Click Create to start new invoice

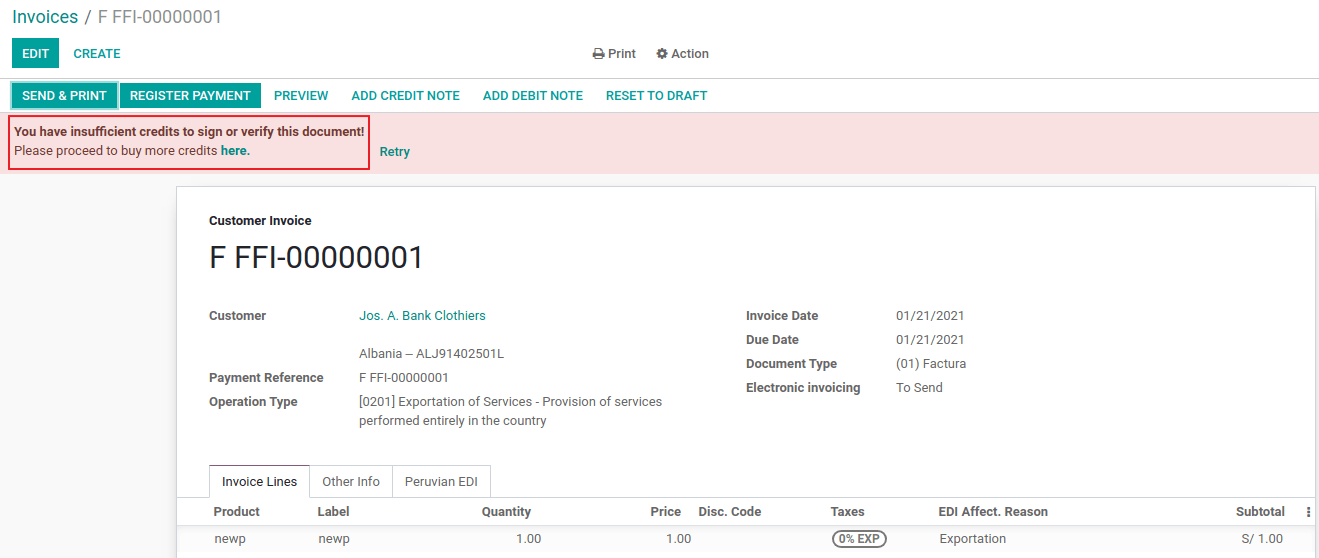click(x=97, y=54)
